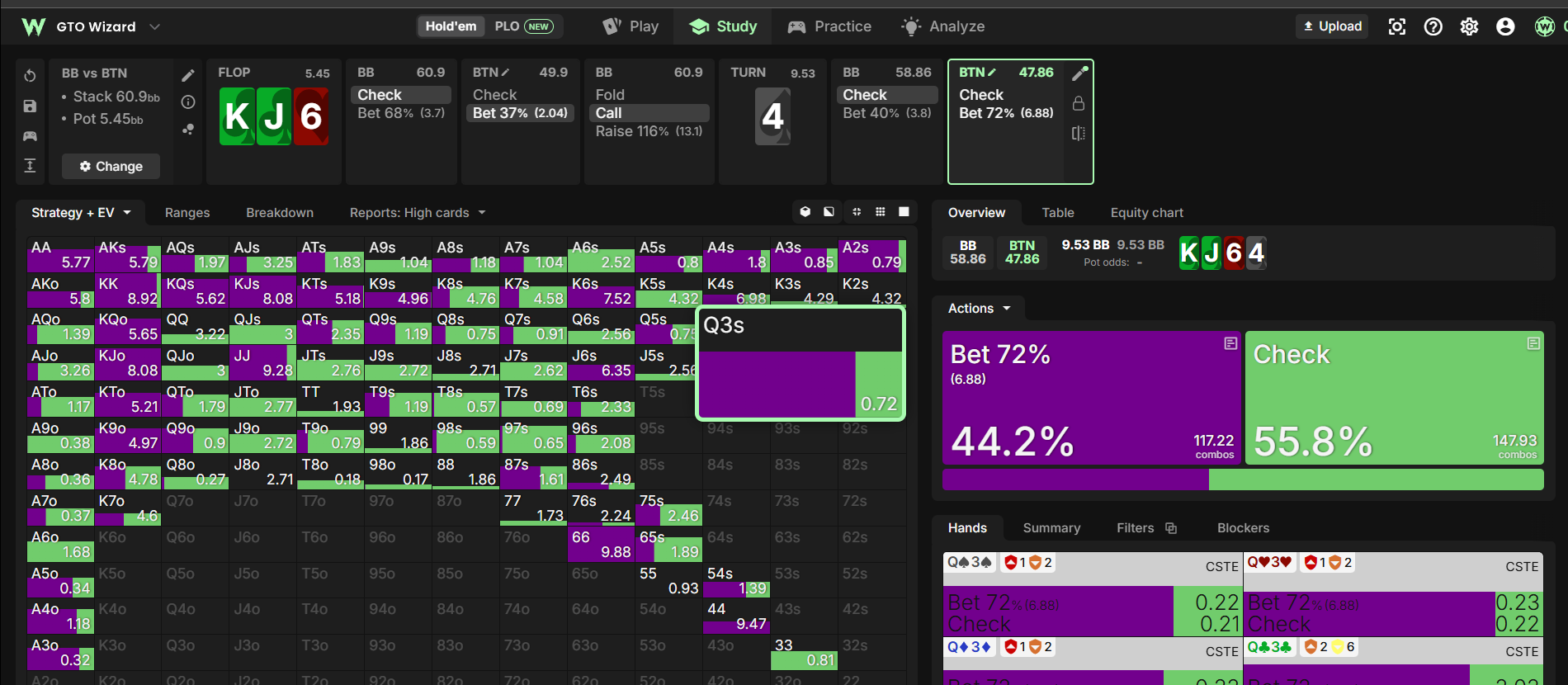Open the Analyze tab
1568x685 pixels.
coord(943,26)
